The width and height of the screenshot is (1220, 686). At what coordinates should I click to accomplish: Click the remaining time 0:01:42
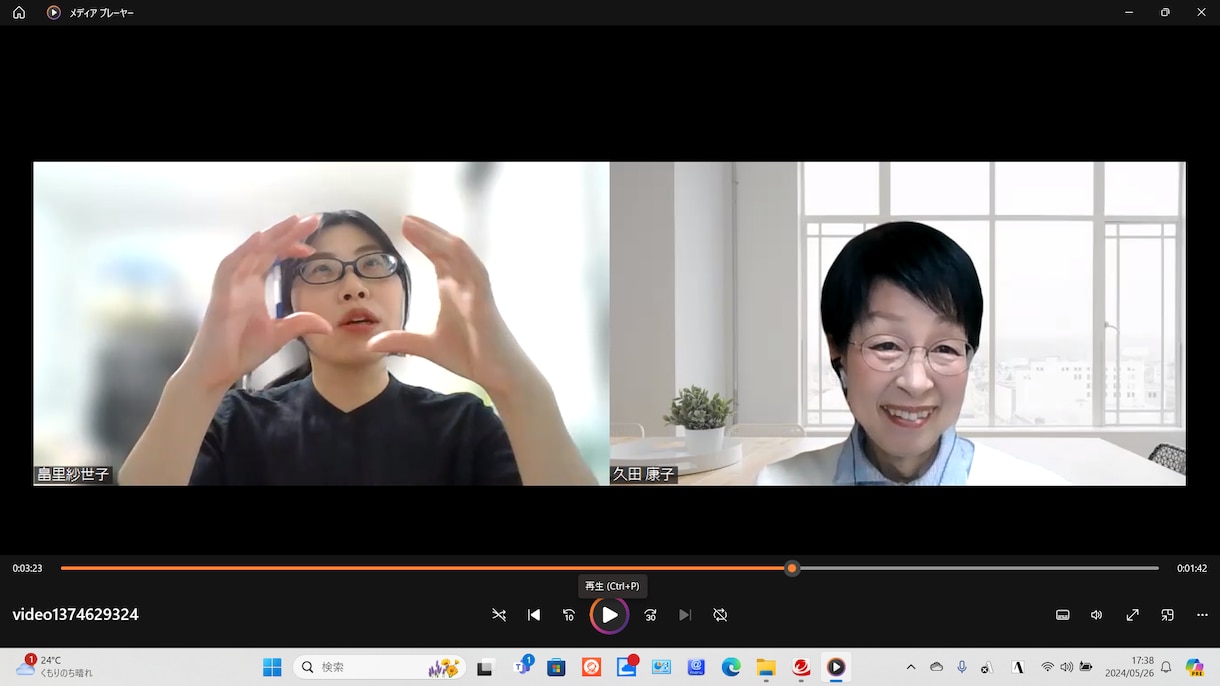coord(1192,568)
